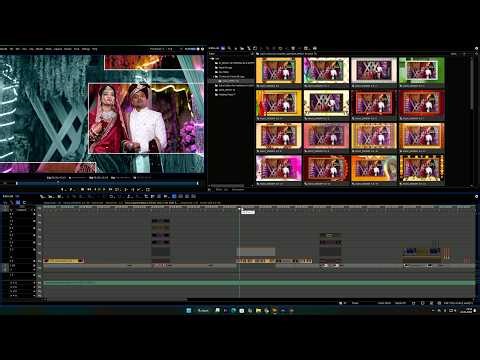The image size is (480, 360).
Task: Select the white-framed clip thumbnail in bin
Action: [x=374, y=70]
